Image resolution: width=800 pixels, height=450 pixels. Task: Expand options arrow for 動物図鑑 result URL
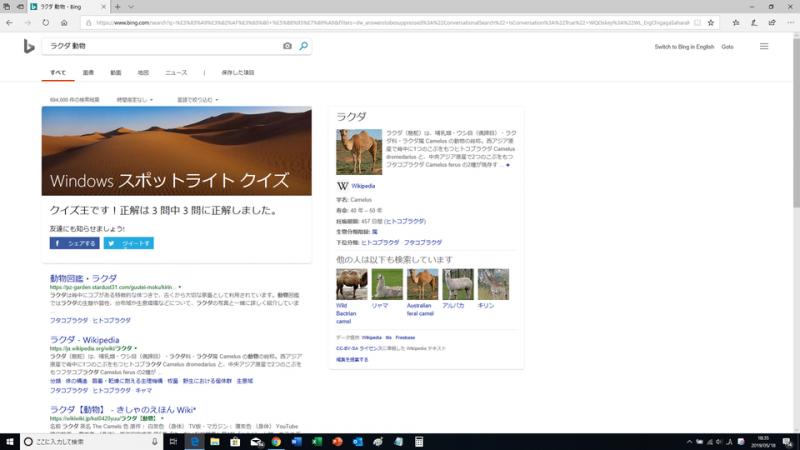click(x=180, y=287)
